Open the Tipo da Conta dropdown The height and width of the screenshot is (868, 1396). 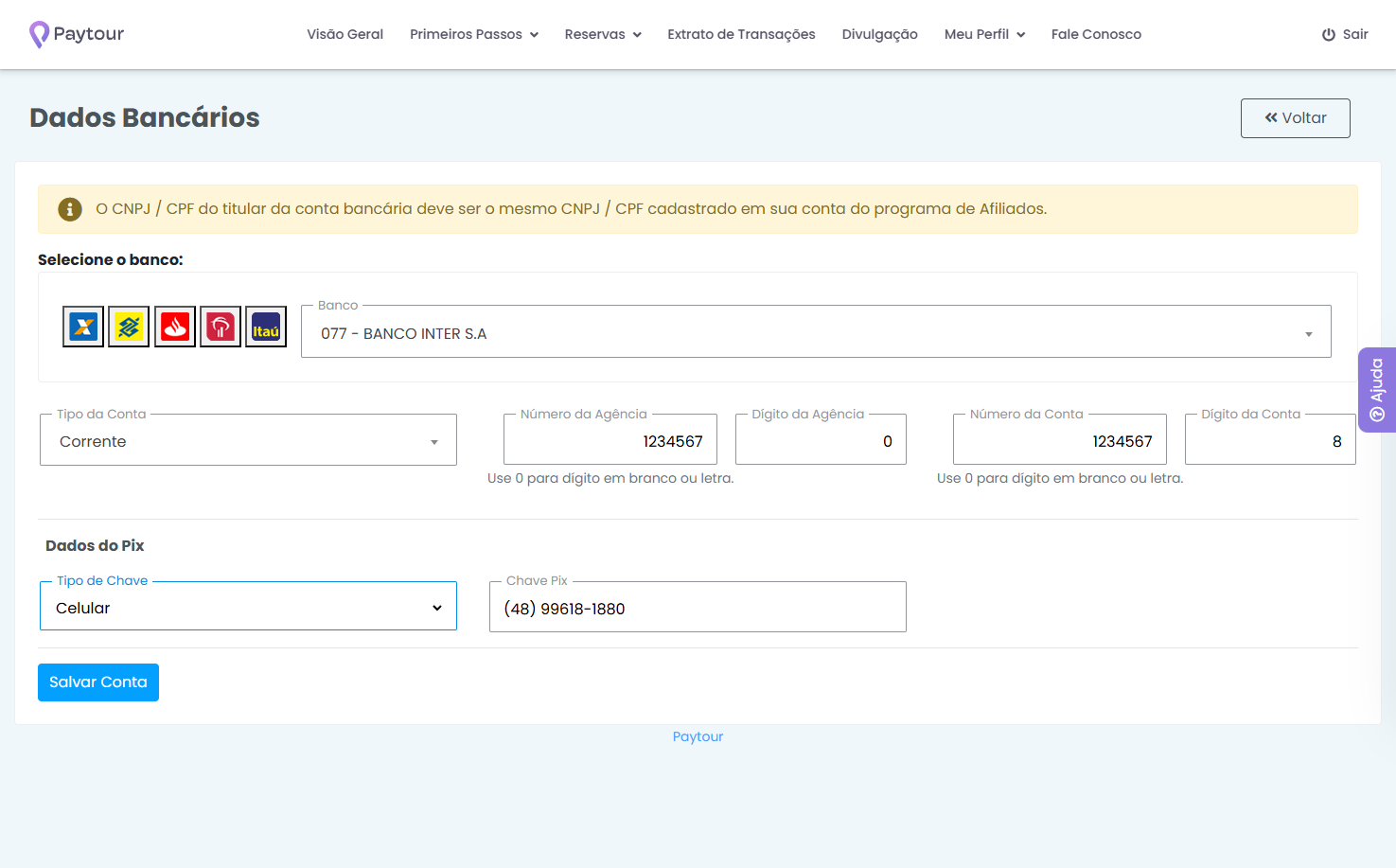(248, 441)
